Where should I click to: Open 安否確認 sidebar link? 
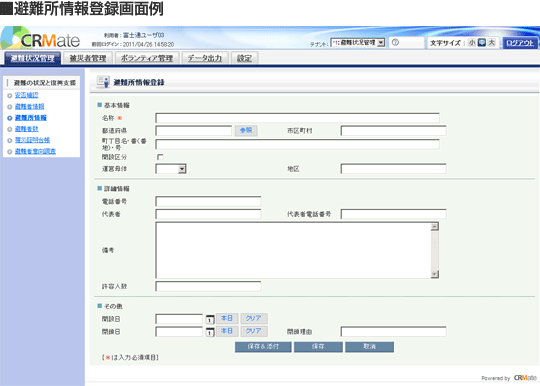pyautogui.click(x=27, y=95)
